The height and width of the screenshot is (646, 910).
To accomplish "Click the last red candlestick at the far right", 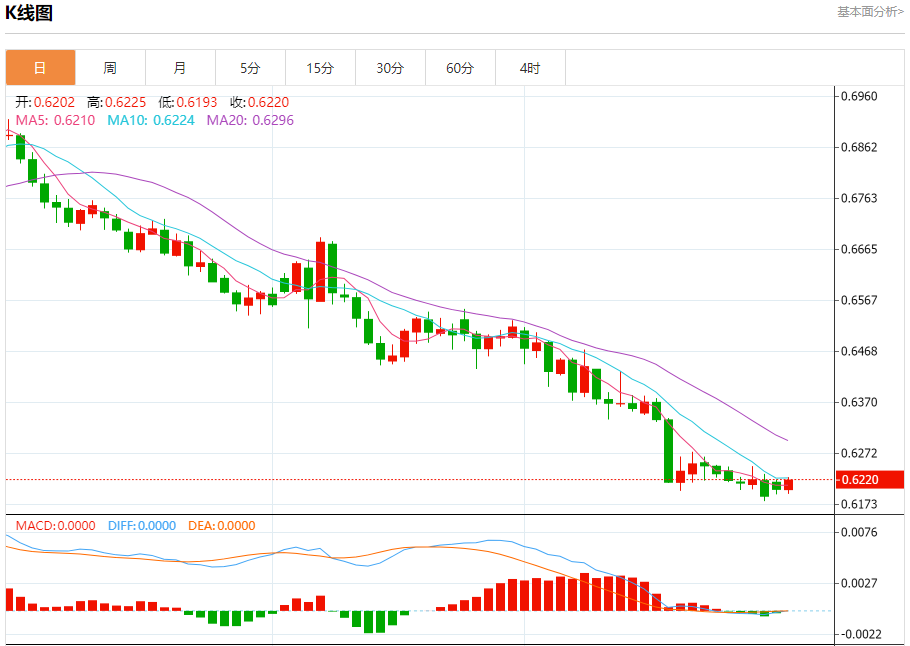I will click(788, 485).
